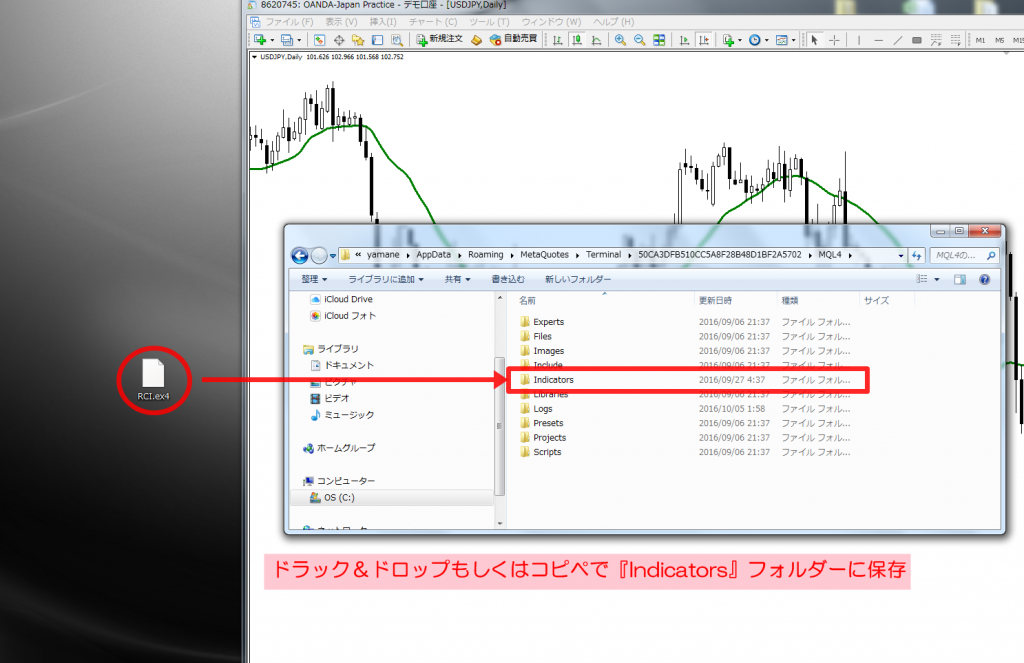Select the crosshair tool

834,40
